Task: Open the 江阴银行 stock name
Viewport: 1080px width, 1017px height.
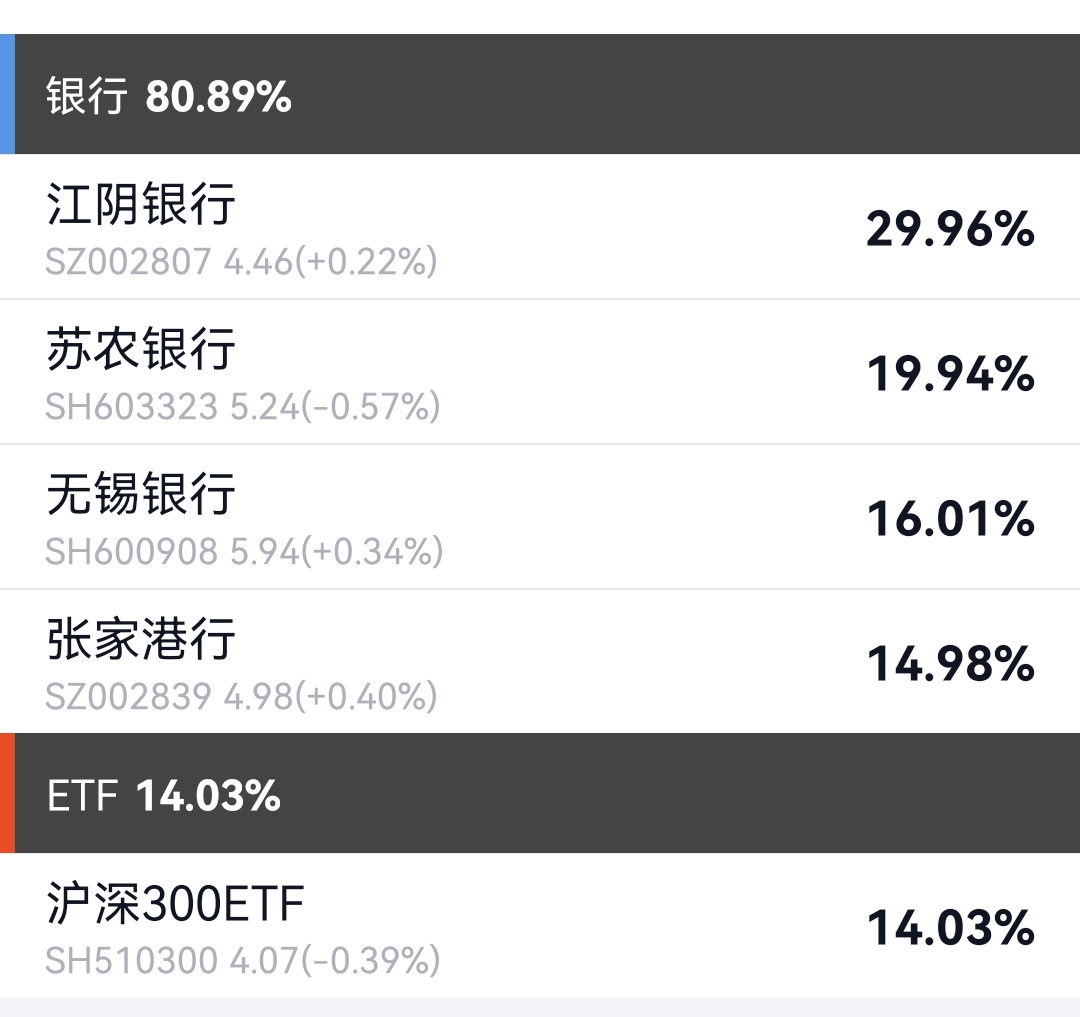Action: (141, 204)
